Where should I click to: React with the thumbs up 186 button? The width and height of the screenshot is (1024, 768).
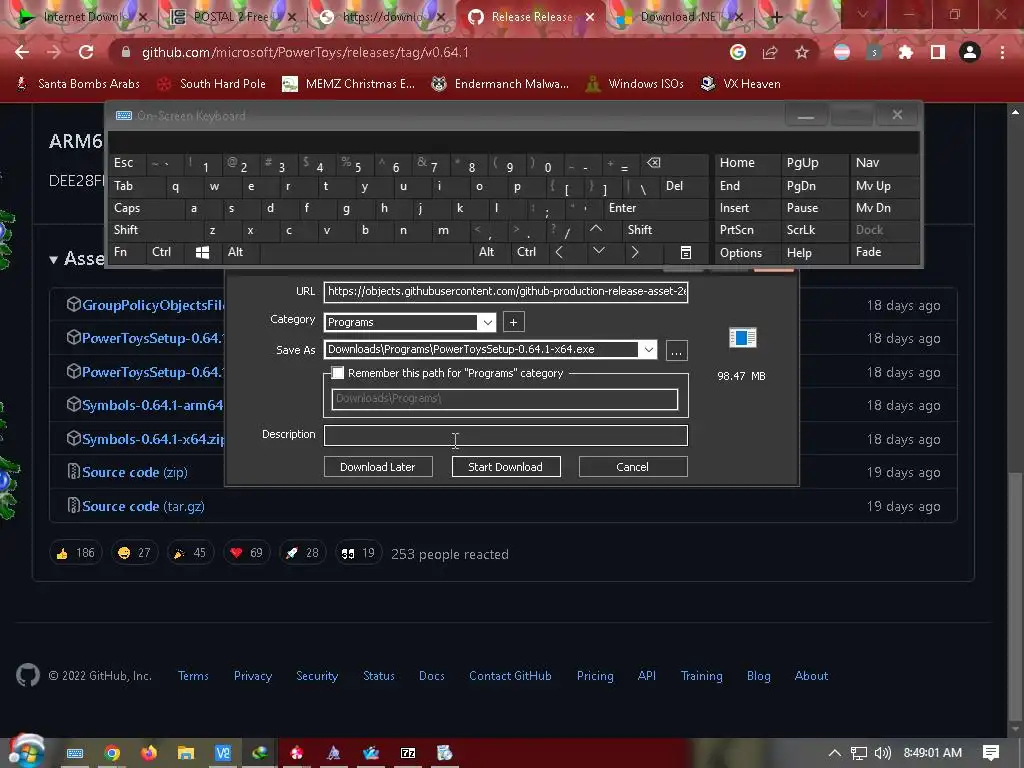(x=76, y=553)
